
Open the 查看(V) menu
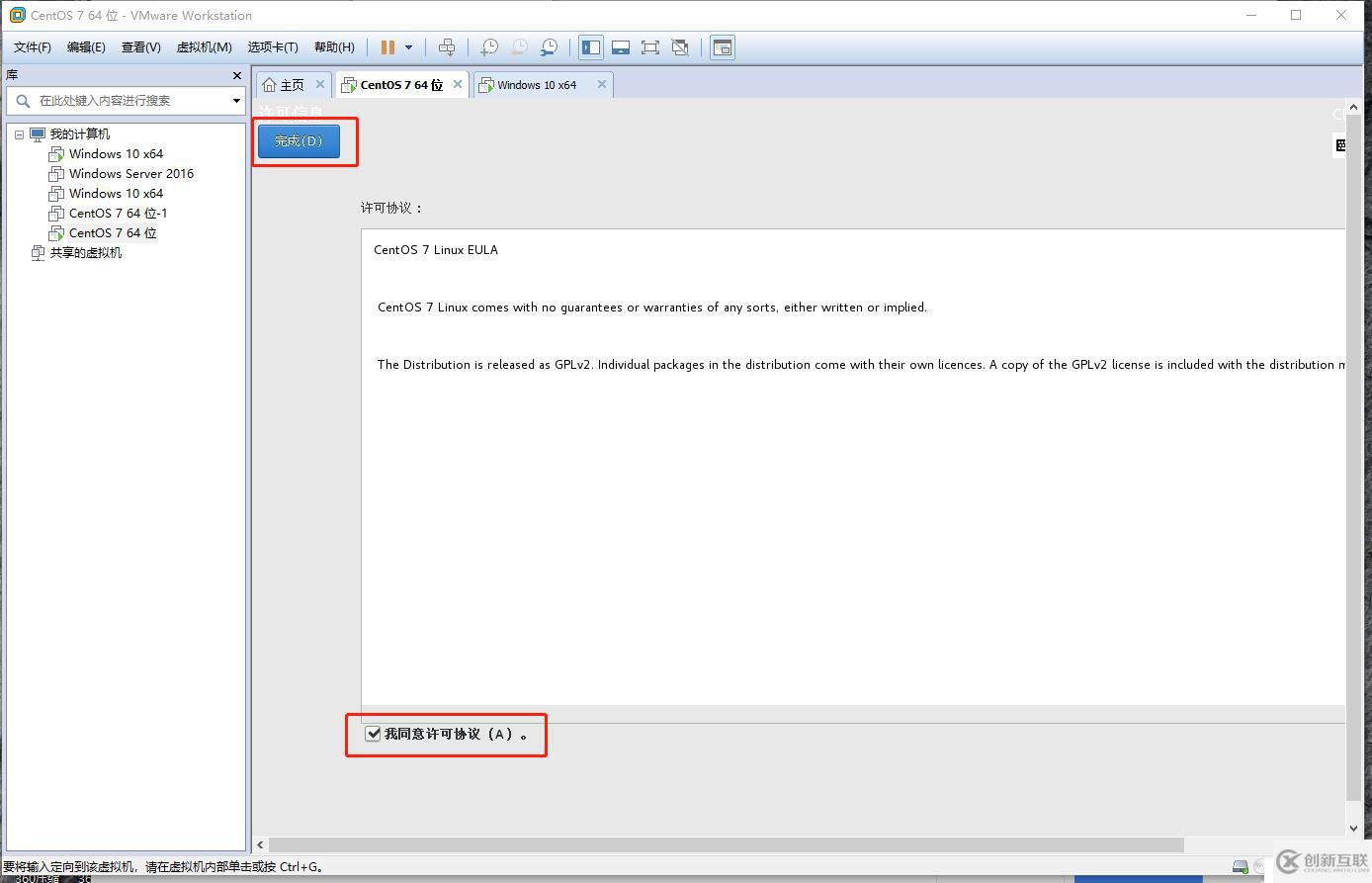[x=141, y=47]
